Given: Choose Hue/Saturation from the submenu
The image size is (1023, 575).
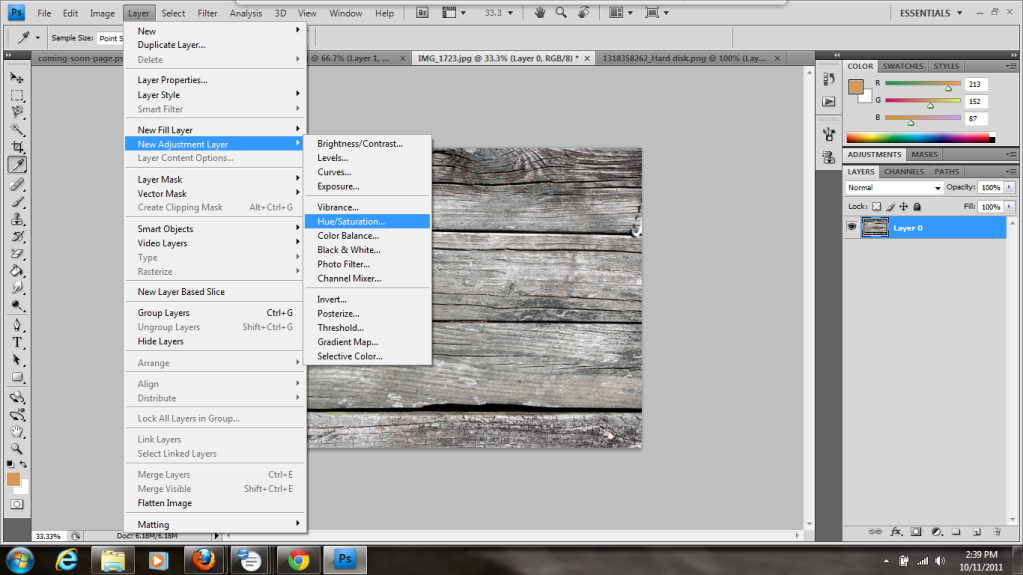Looking at the screenshot, I should point(367,221).
